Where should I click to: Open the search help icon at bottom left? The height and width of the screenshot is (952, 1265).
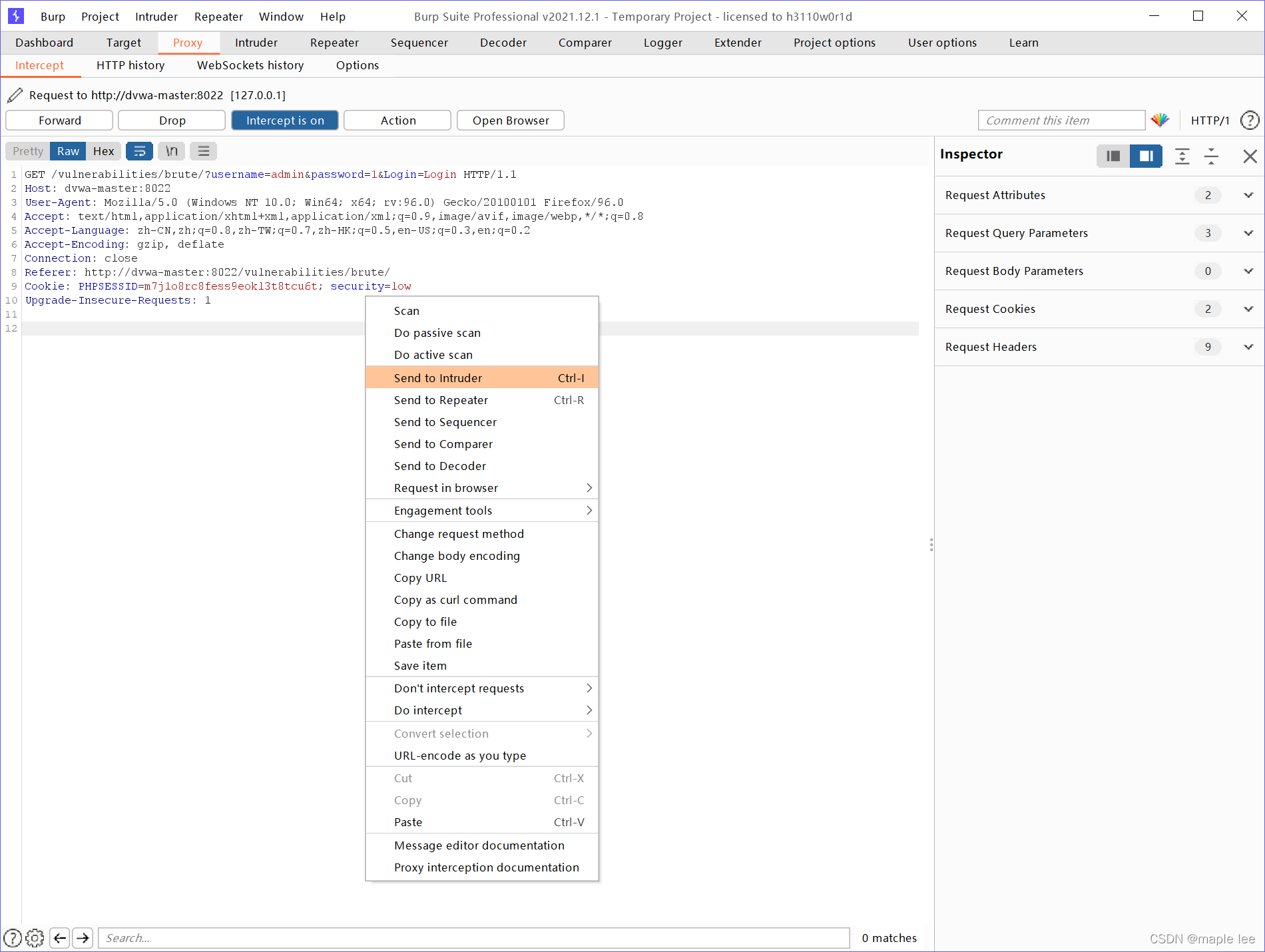click(13, 938)
